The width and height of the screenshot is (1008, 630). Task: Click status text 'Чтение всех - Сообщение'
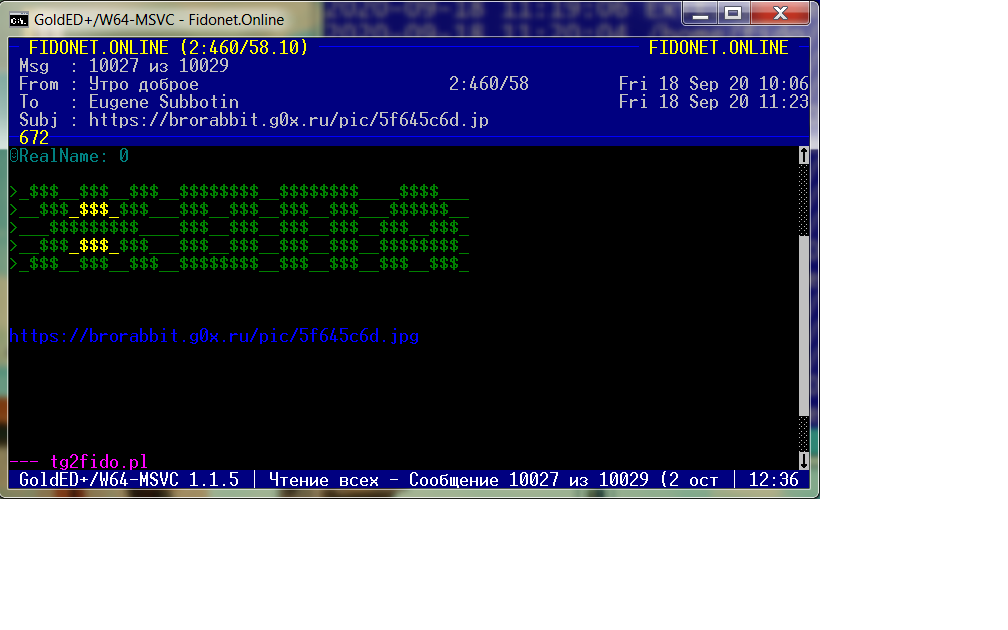pyautogui.click(x=384, y=480)
